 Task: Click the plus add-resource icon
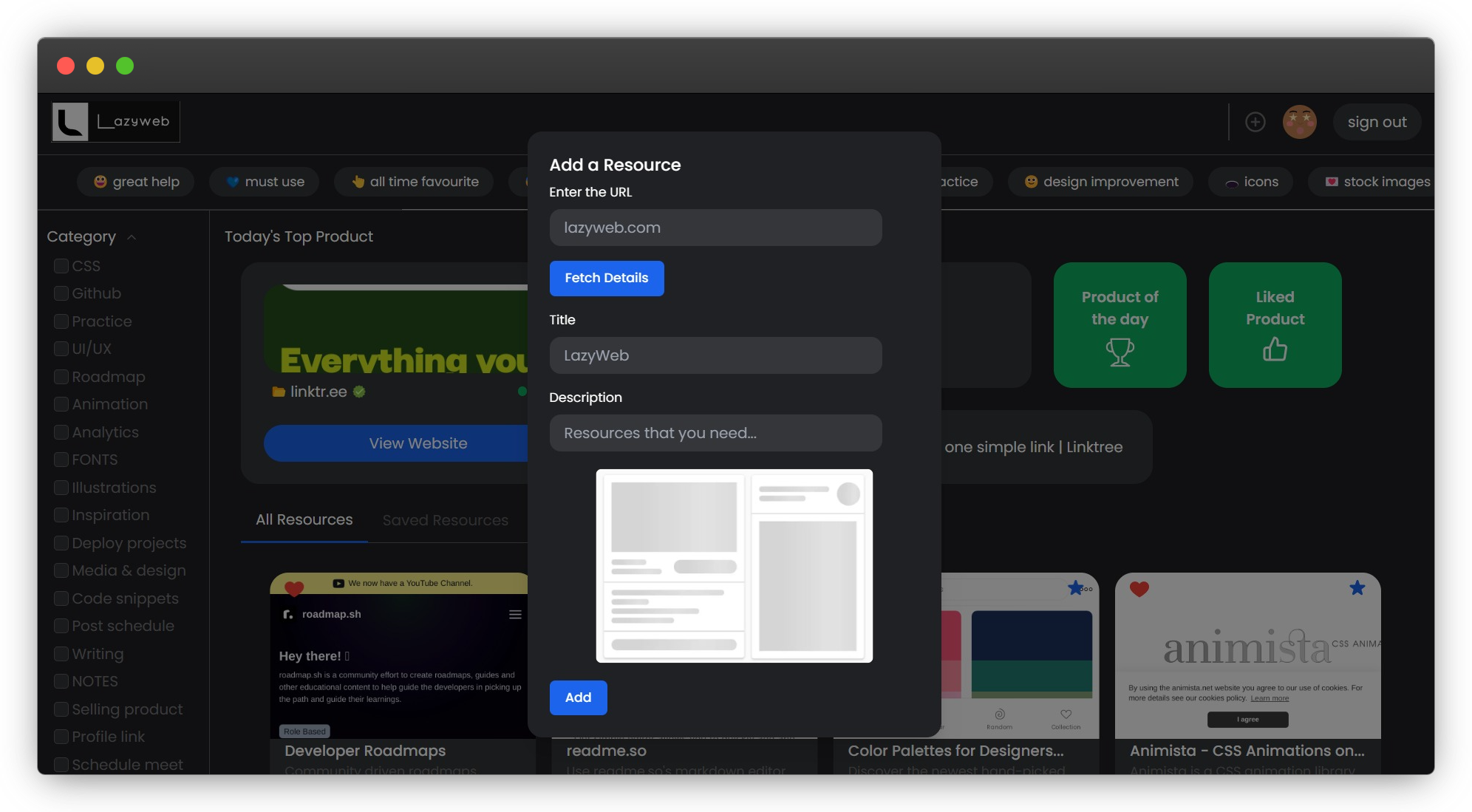tap(1255, 122)
